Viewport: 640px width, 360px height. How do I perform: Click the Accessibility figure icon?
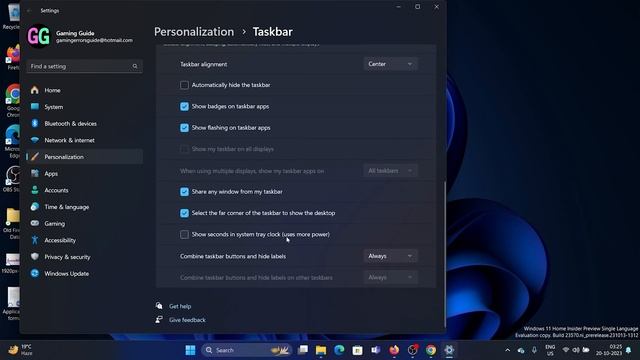point(35,240)
